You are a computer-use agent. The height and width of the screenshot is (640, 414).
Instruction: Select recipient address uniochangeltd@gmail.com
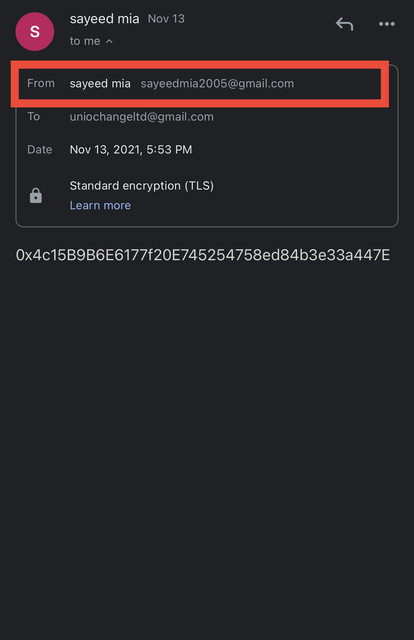[x=141, y=117]
